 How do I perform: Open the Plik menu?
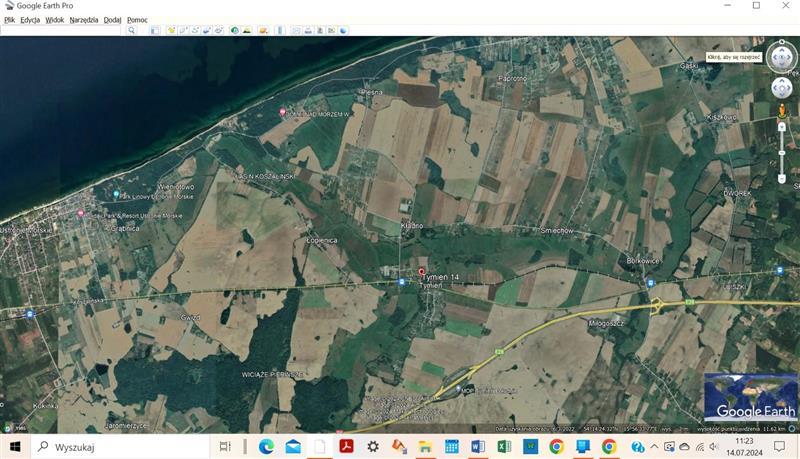[x=9, y=20]
